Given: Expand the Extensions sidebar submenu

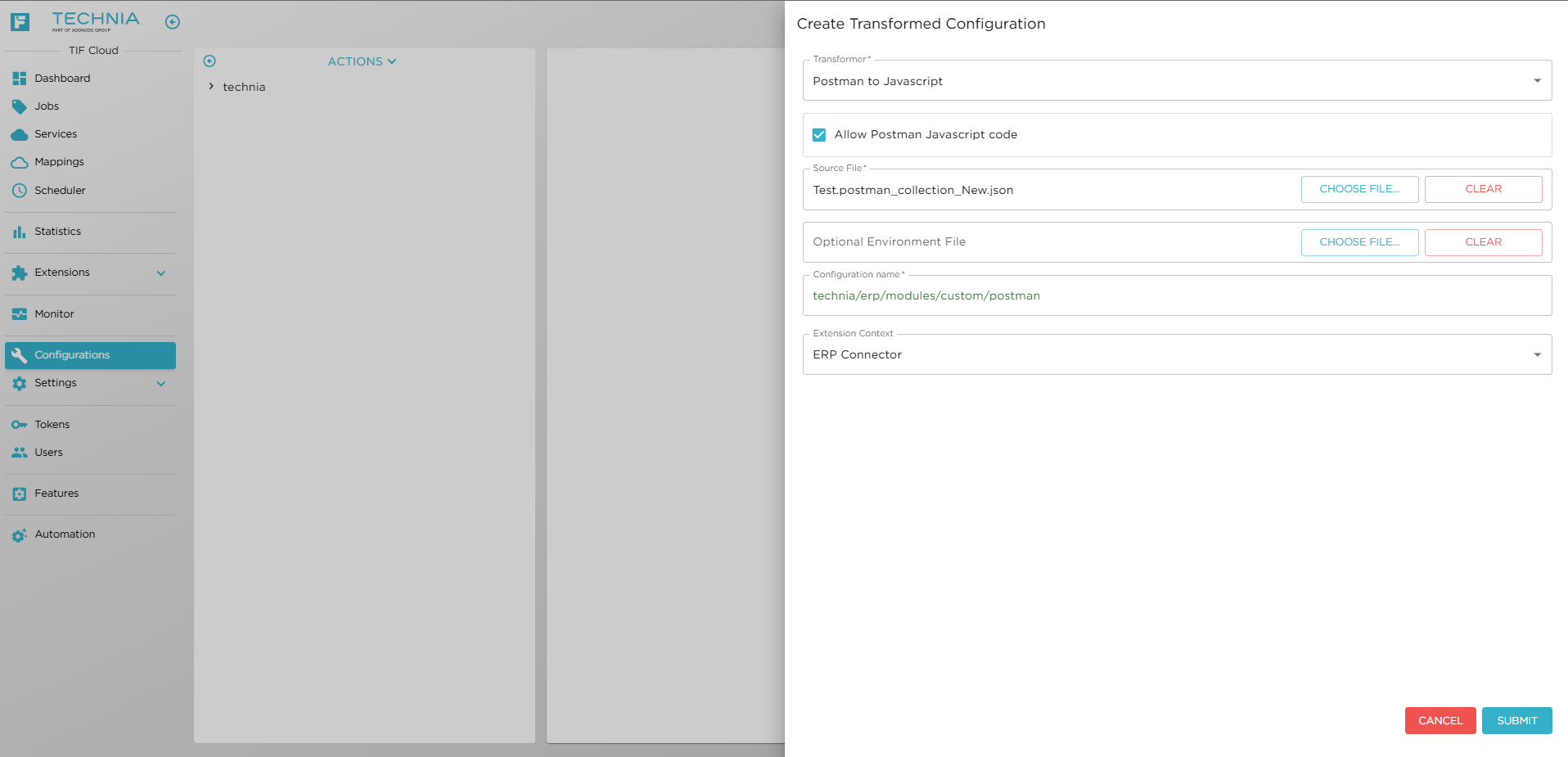Looking at the screenshot, I should 161,273.
